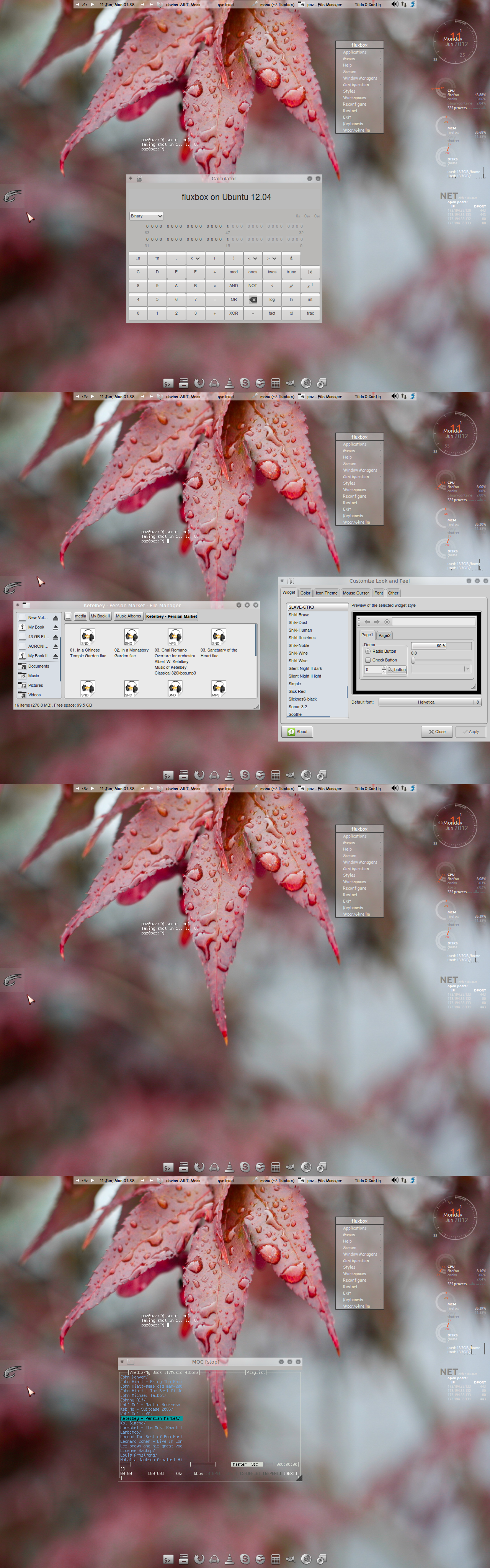Click the Customize Look and Feel title bar icon
This screenshot has width=490, height=1568.
coord(291,581)
